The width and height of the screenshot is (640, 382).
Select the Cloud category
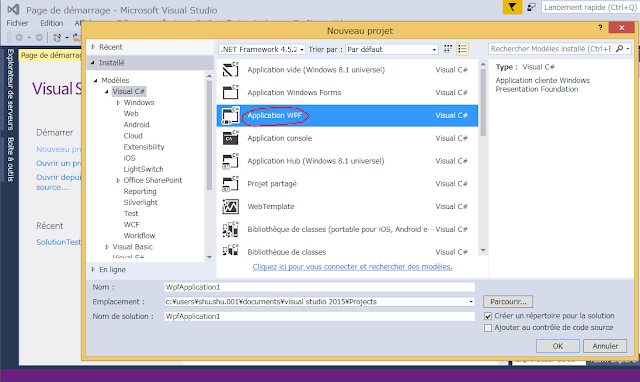(133, 135)
